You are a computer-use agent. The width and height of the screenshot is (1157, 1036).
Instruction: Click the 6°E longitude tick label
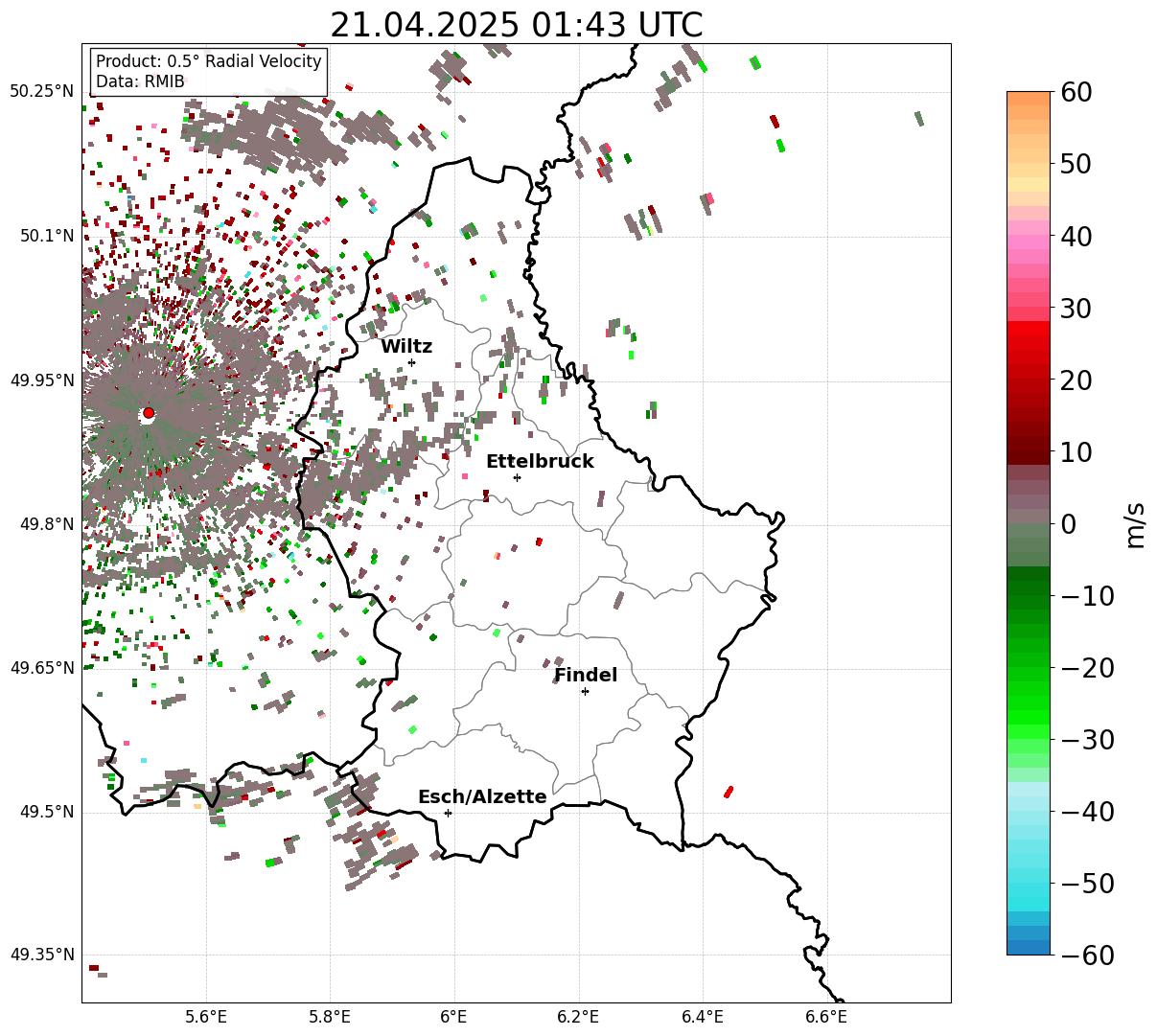pyautogui.click(x=453, y=1016)
